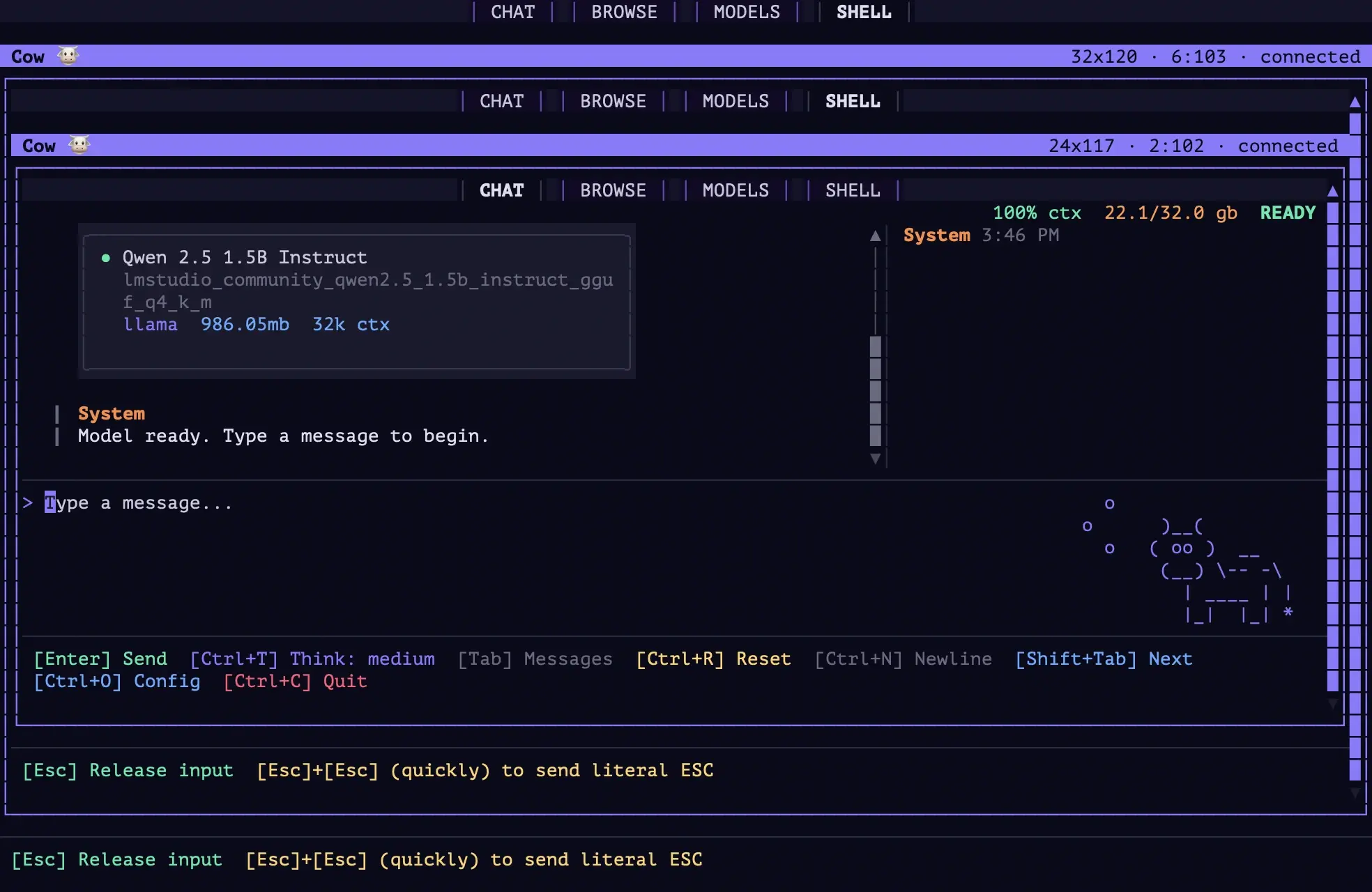Click the Qwen 2.5 1.5B Instruct model title
The width and height of the screenshot is (1372, 892).
[245, 257]
